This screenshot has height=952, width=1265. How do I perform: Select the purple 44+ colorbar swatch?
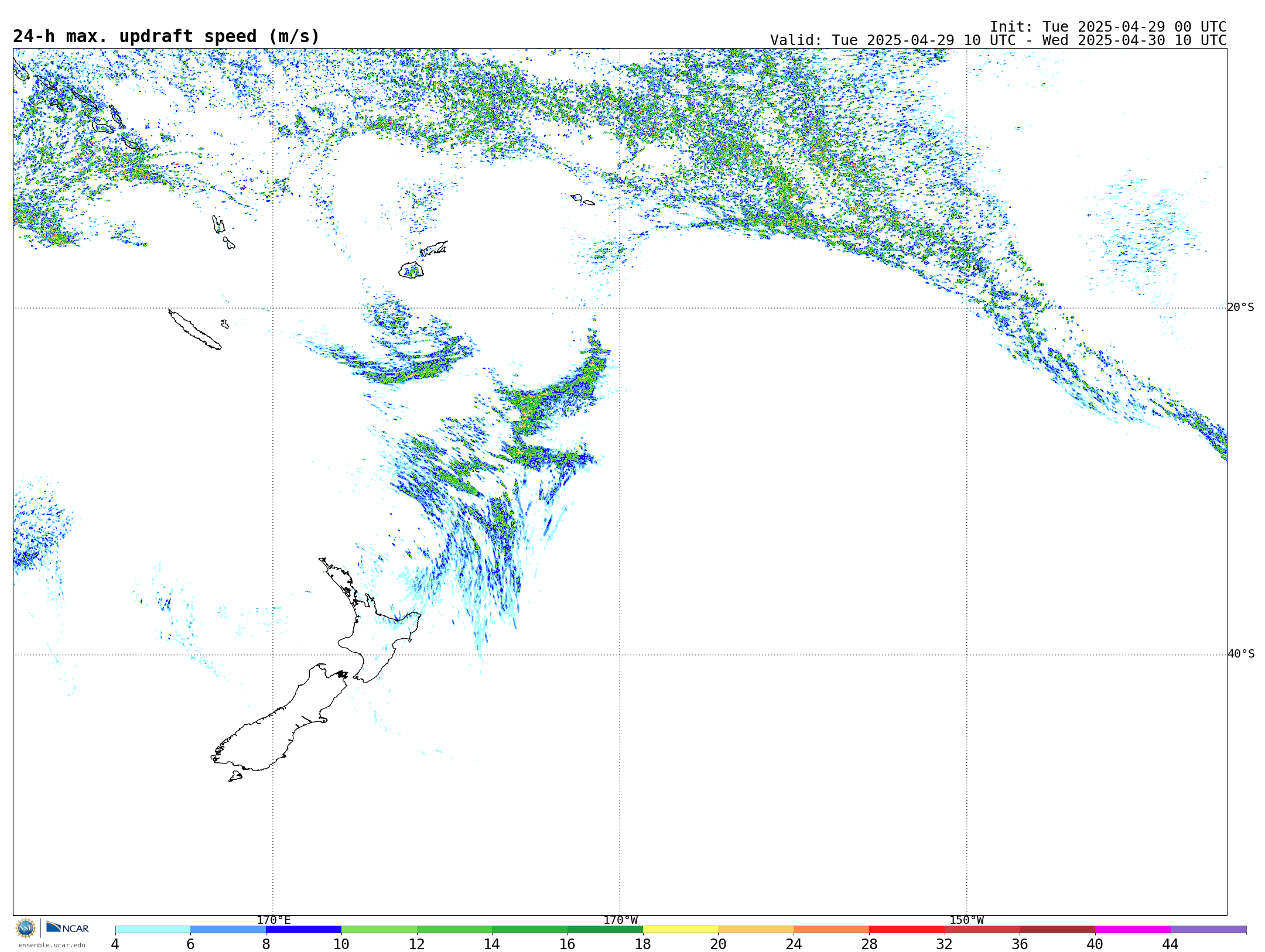pyautogui.click(x=1208, y=929)
